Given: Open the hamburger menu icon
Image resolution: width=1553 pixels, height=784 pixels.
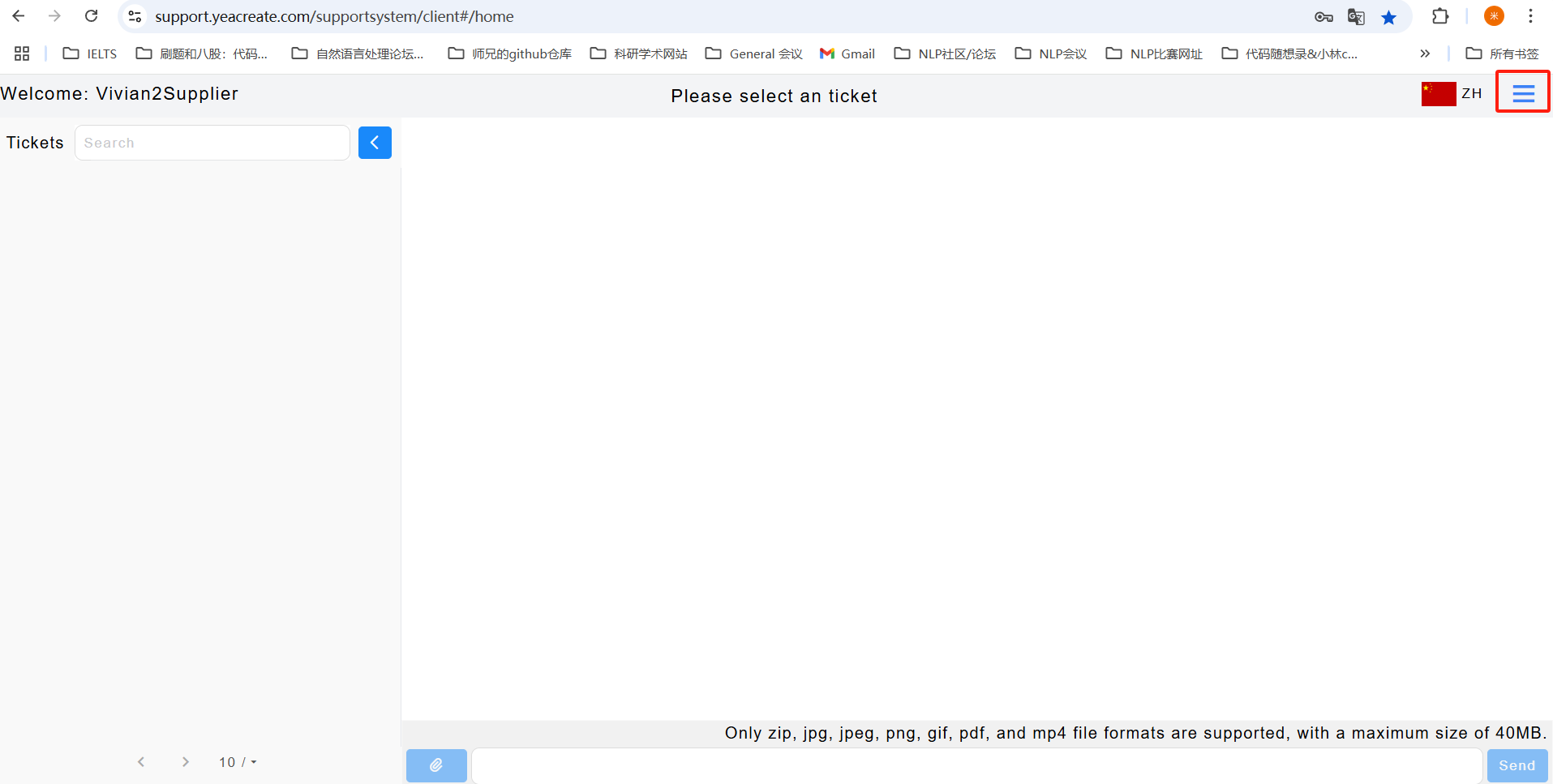Looking at the screenshot, I should pos(1522,93).
